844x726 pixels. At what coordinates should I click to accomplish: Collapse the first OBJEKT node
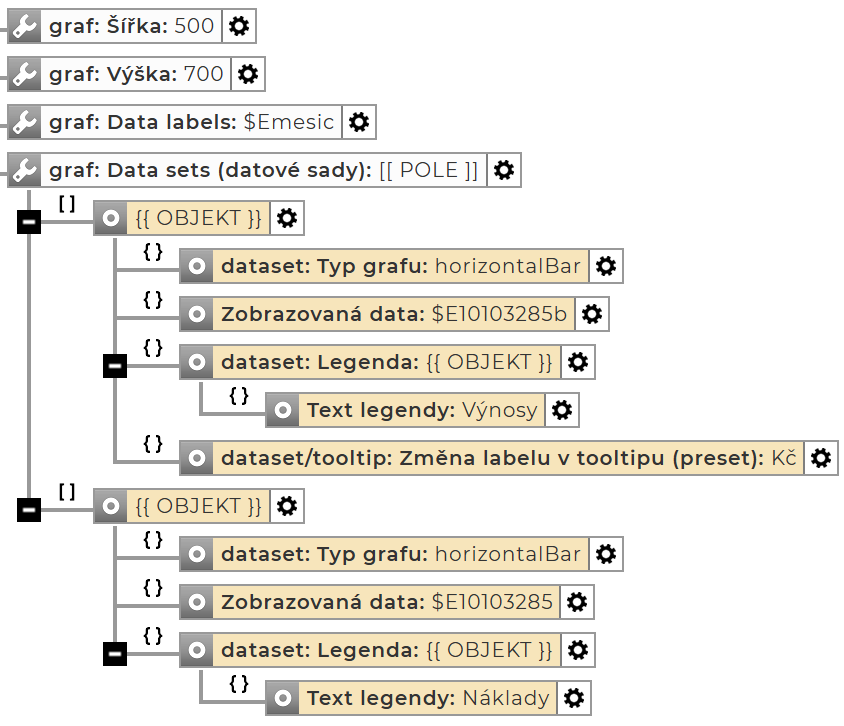point(29,222)
